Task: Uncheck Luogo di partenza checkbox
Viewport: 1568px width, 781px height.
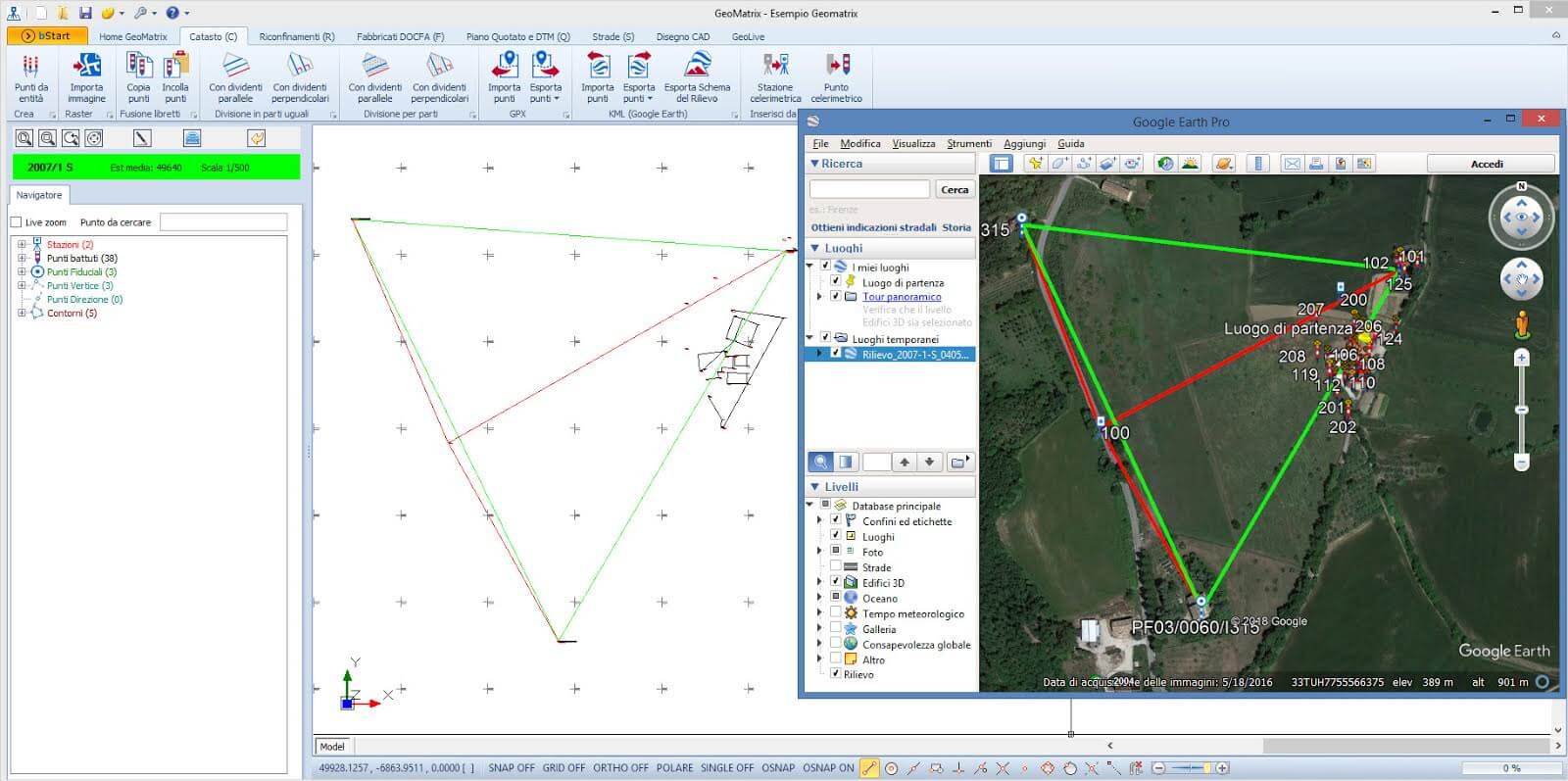Action: click(836, 281)
